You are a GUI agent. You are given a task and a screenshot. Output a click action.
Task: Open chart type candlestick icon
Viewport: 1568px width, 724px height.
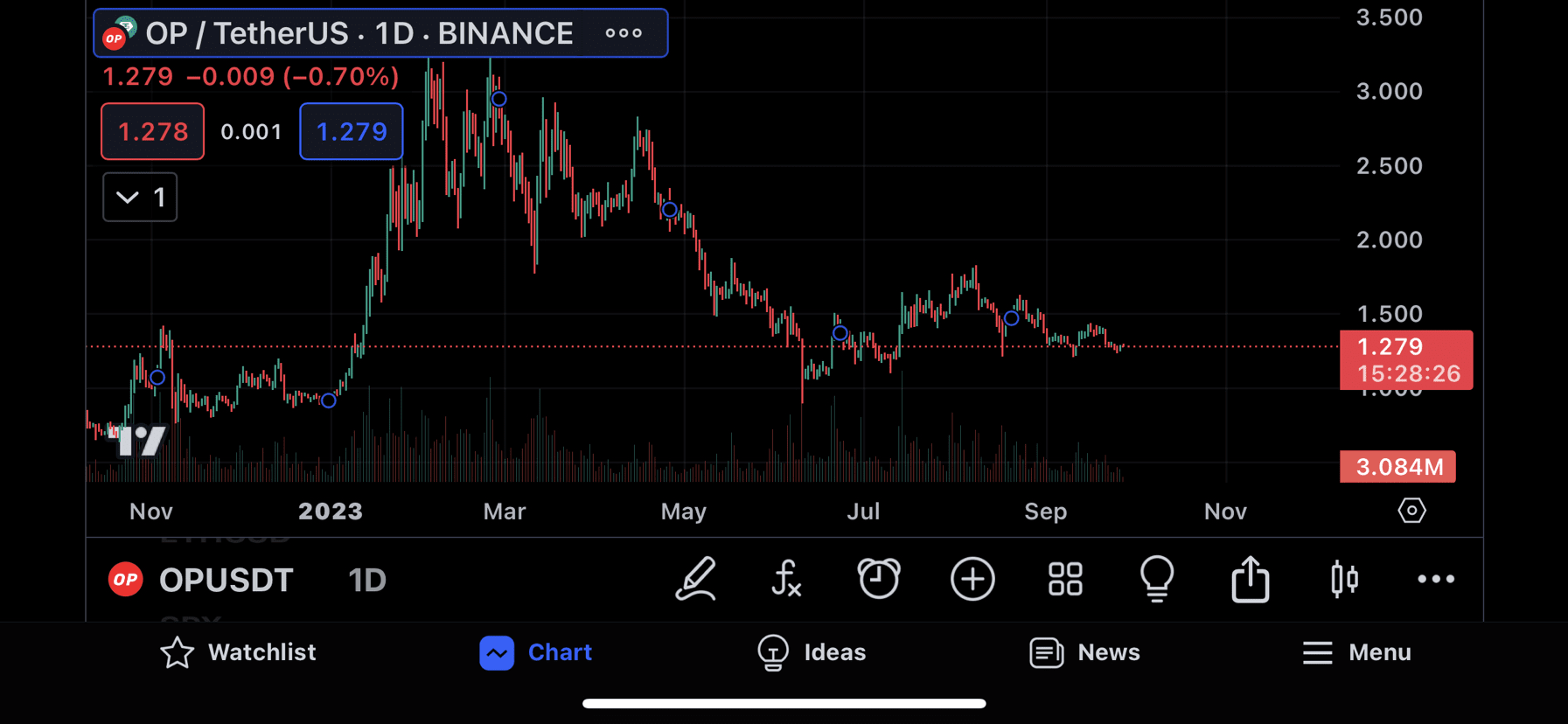(1344, 579)
